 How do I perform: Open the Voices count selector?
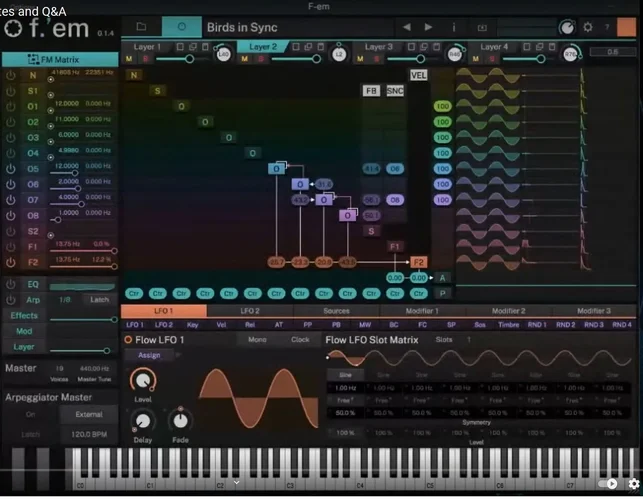(59, 368)
